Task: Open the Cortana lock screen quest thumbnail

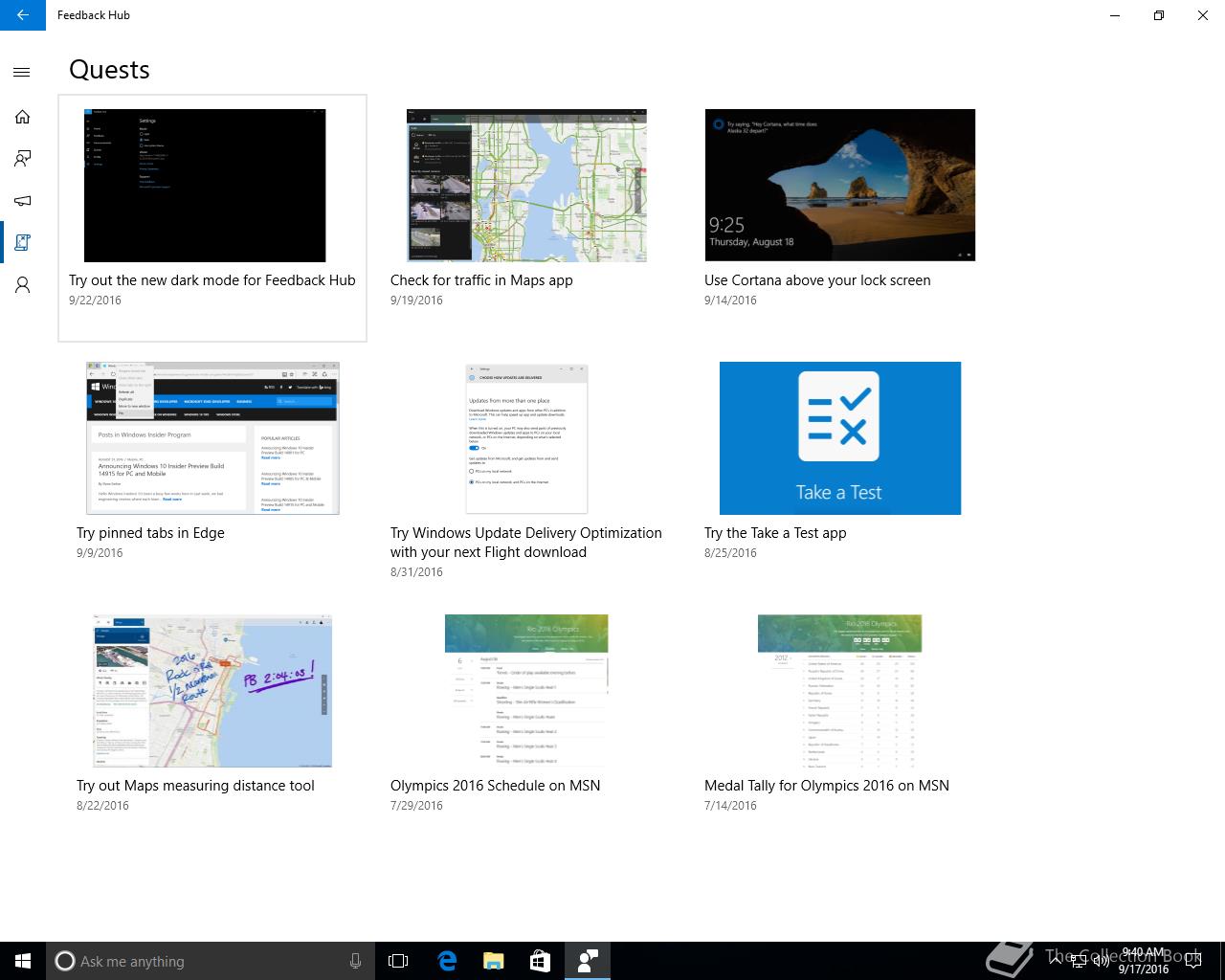Action: (x=840, y=186)
